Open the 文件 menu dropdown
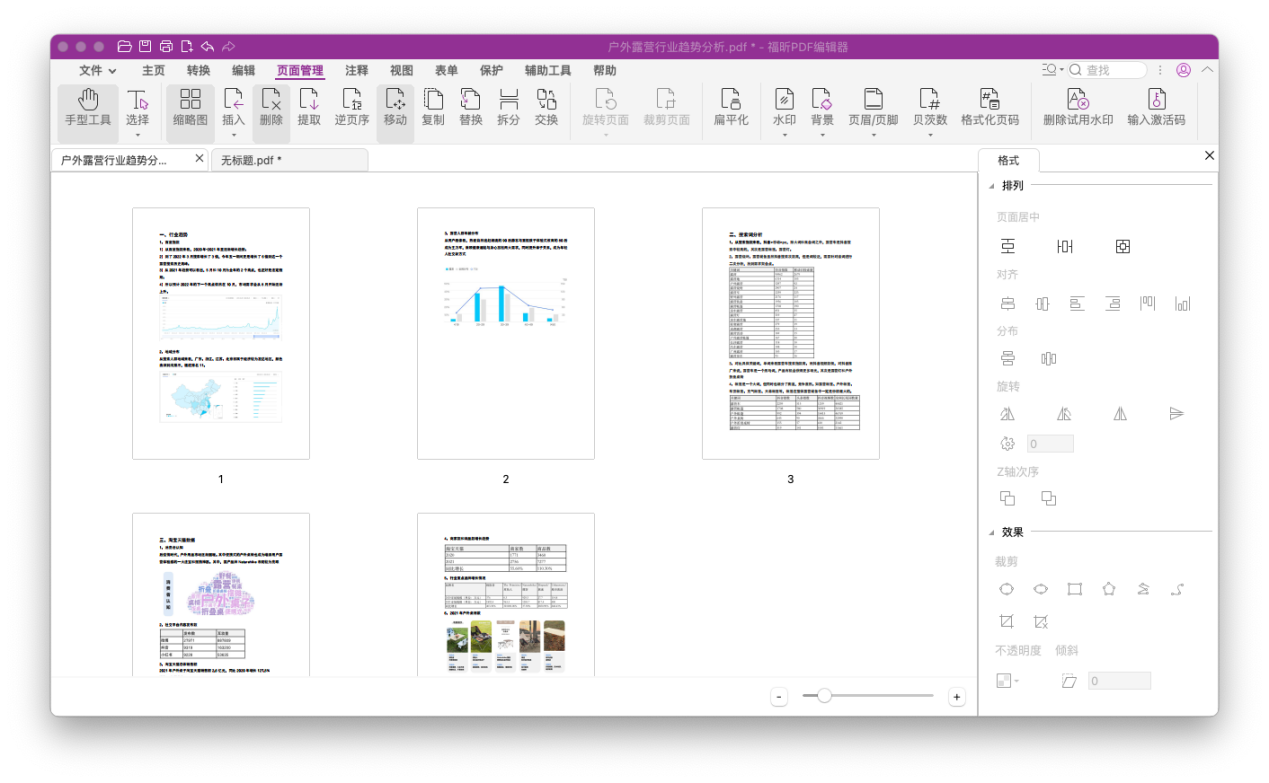 pos(98,71)
